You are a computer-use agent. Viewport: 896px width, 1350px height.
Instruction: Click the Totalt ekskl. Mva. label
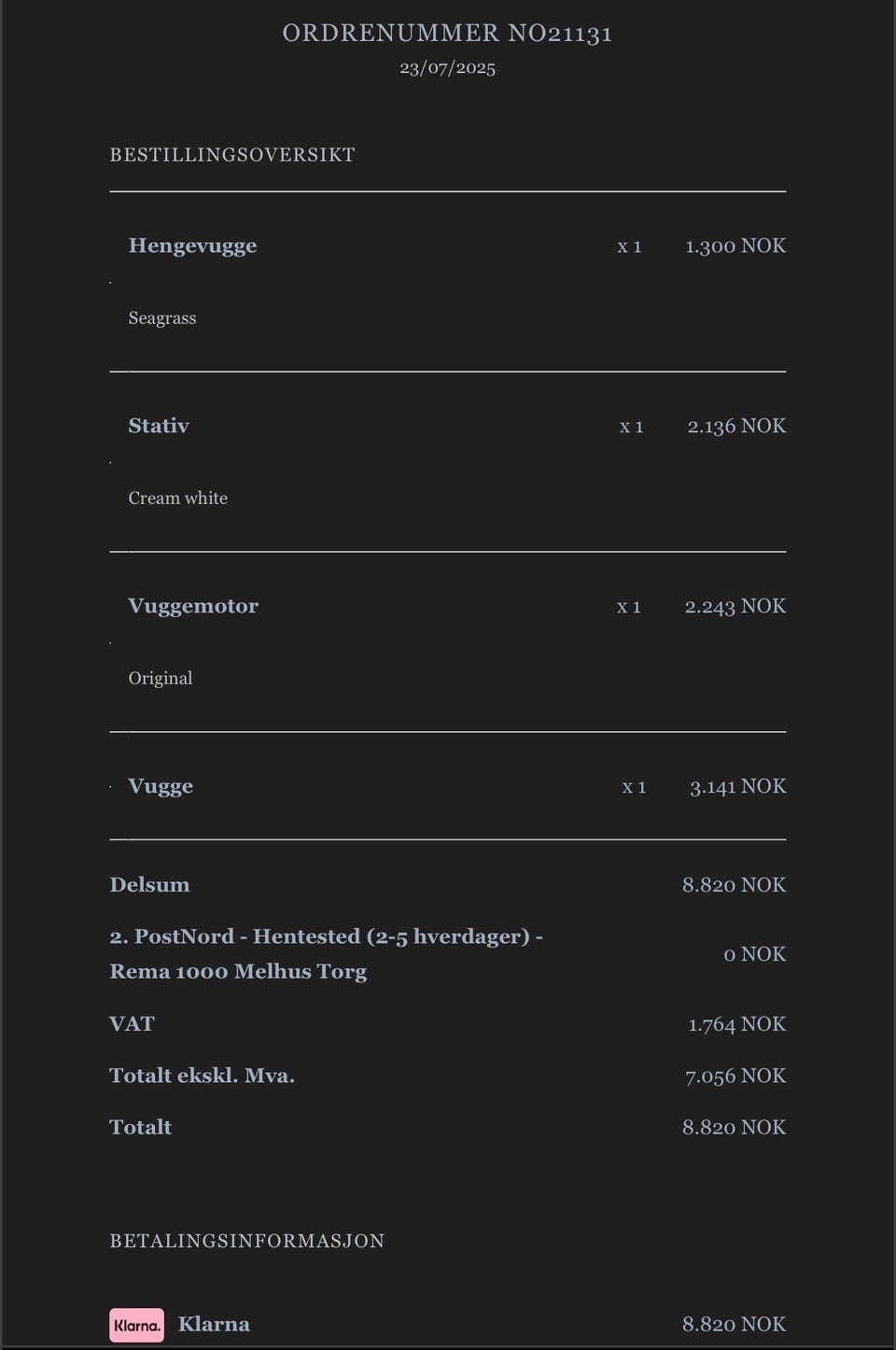point(202,1076)
